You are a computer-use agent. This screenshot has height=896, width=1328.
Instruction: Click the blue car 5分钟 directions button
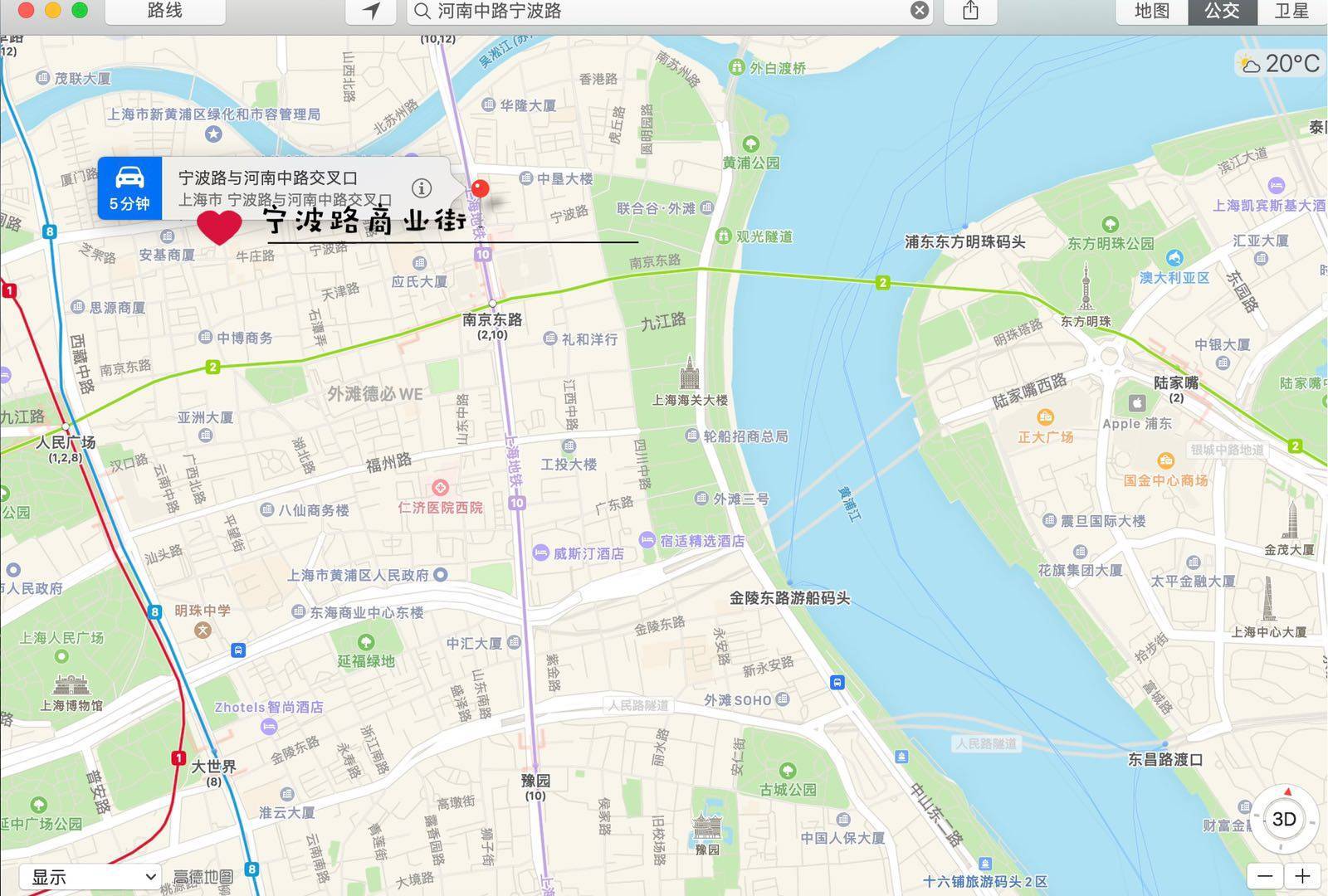click(129, 188)
